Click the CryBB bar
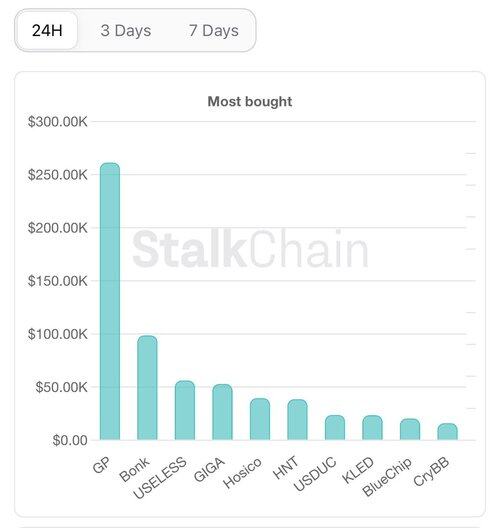Image resolution: width=500 pixels, height=528 pixels. click(447, 432)
